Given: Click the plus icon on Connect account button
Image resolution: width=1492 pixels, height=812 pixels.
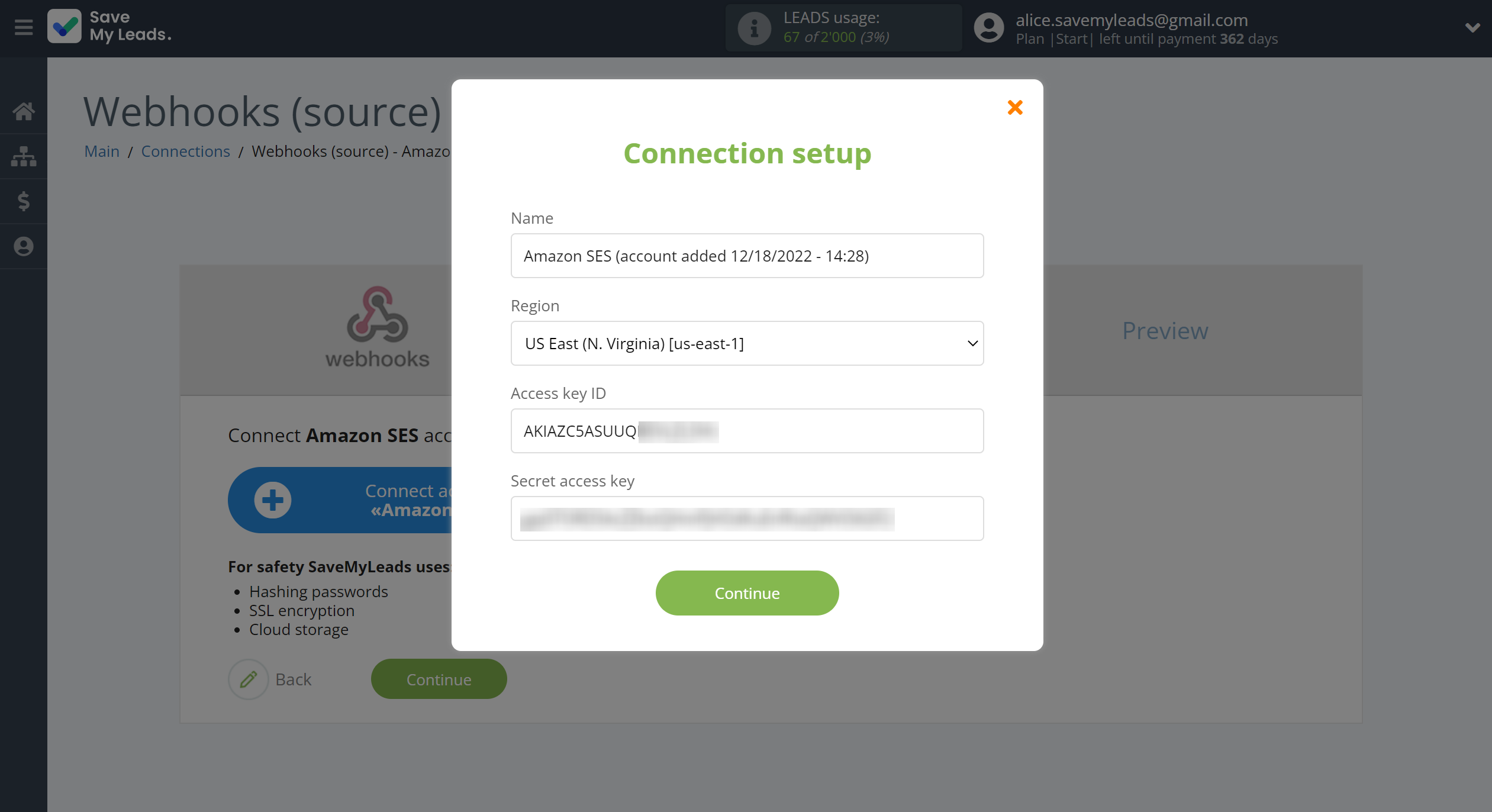Looking at the screenshot, I should tap(273, 500).
